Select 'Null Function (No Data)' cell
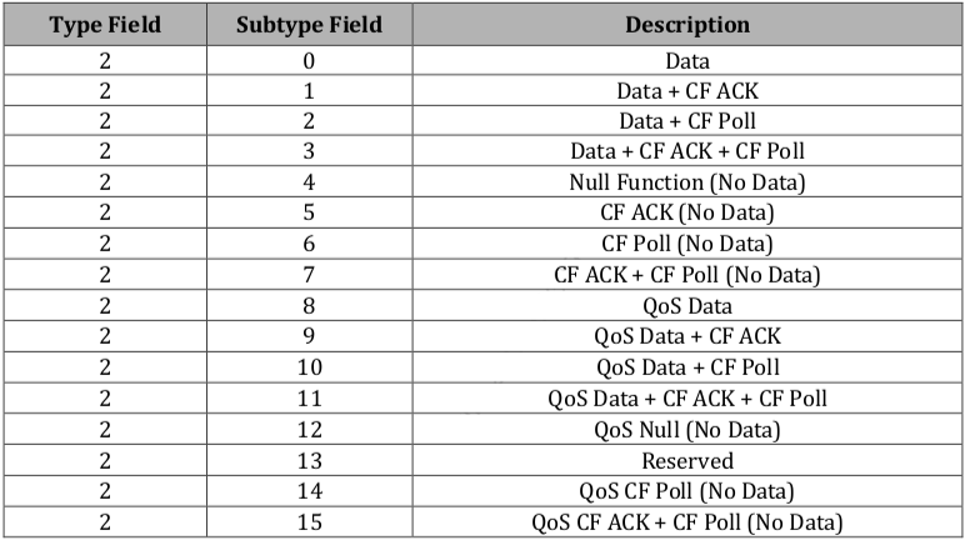This screenshot has height=539, width=964. pyautogui.click(x=687, y=183)
